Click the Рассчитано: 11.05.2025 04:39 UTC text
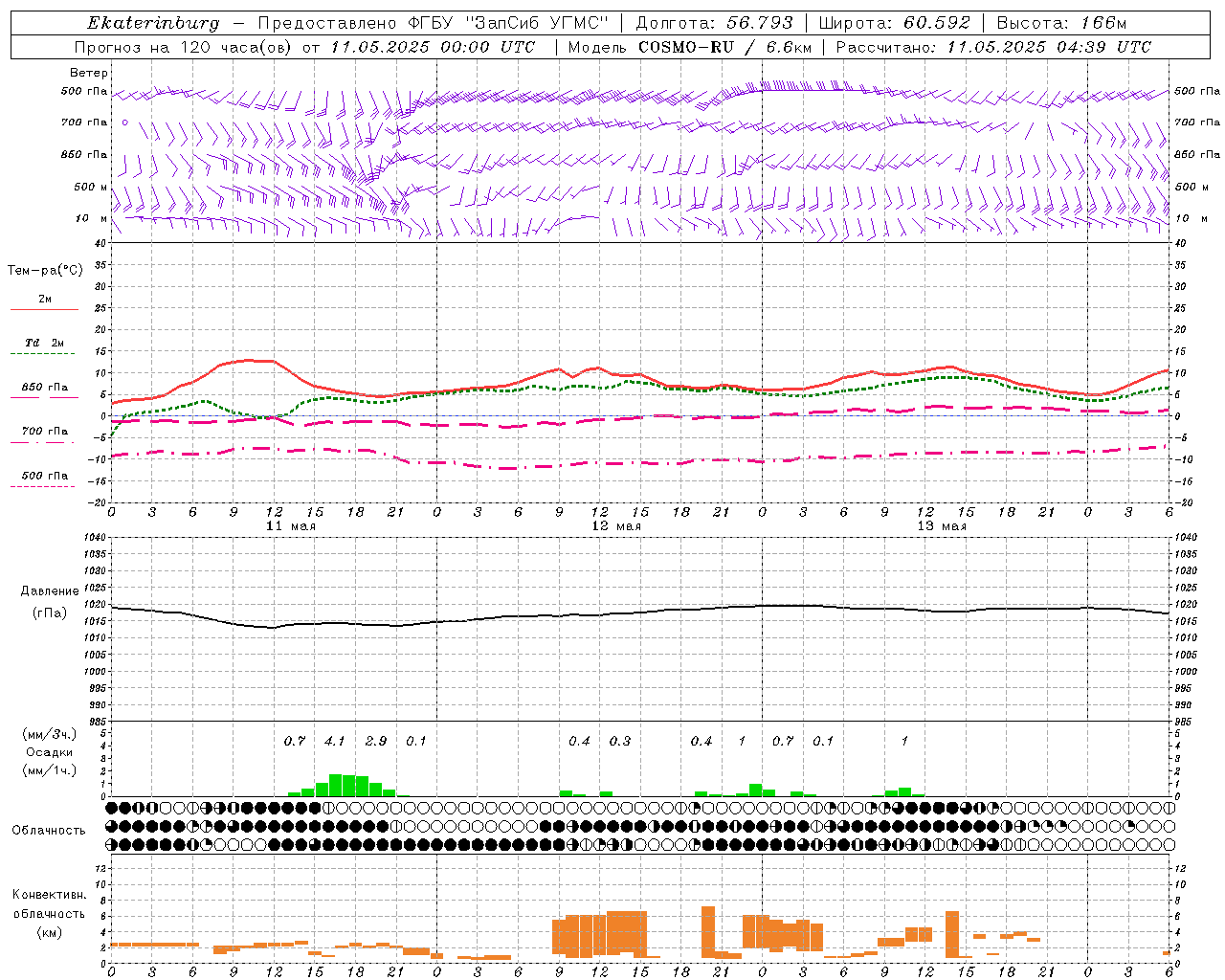Image resolution: width=1225 pixels, height=980 pixels. [993, 47]
